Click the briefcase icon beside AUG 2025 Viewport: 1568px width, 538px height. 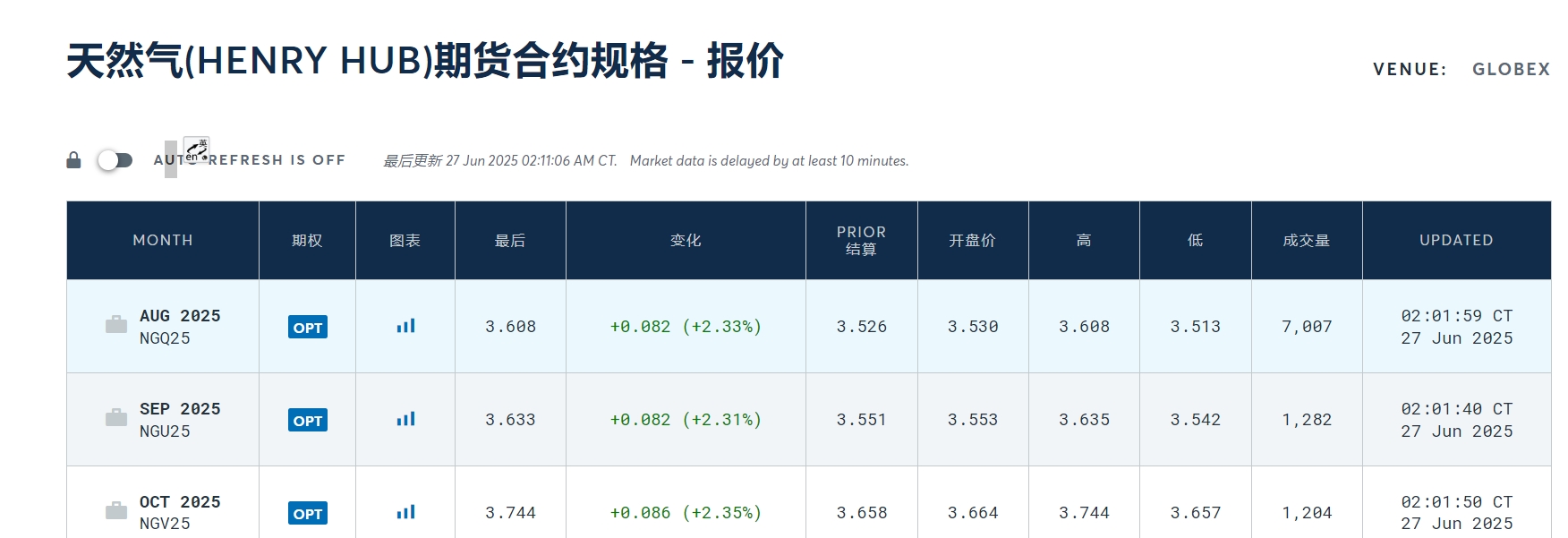click(x=116, y=324)
